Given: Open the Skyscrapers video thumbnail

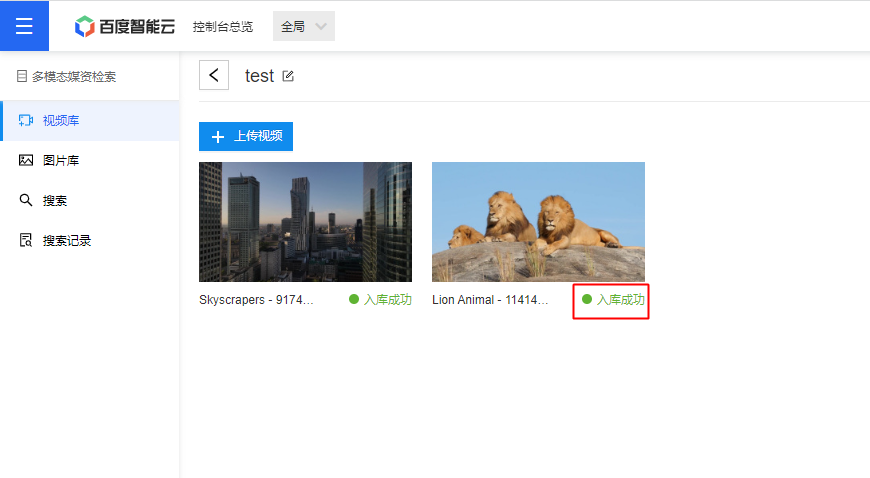Looking at the screenshot, I should 305,222.
